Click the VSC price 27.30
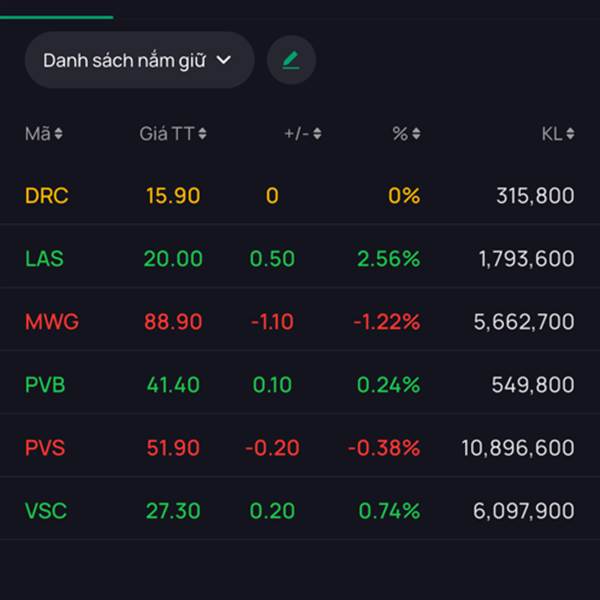Image resolution: width=600 pixels, height=600 pixels. click(173, 511)
